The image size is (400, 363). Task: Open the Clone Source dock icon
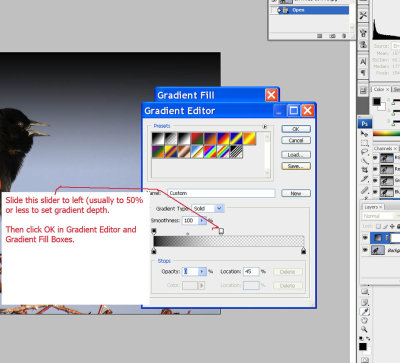[x=363, y=45]
